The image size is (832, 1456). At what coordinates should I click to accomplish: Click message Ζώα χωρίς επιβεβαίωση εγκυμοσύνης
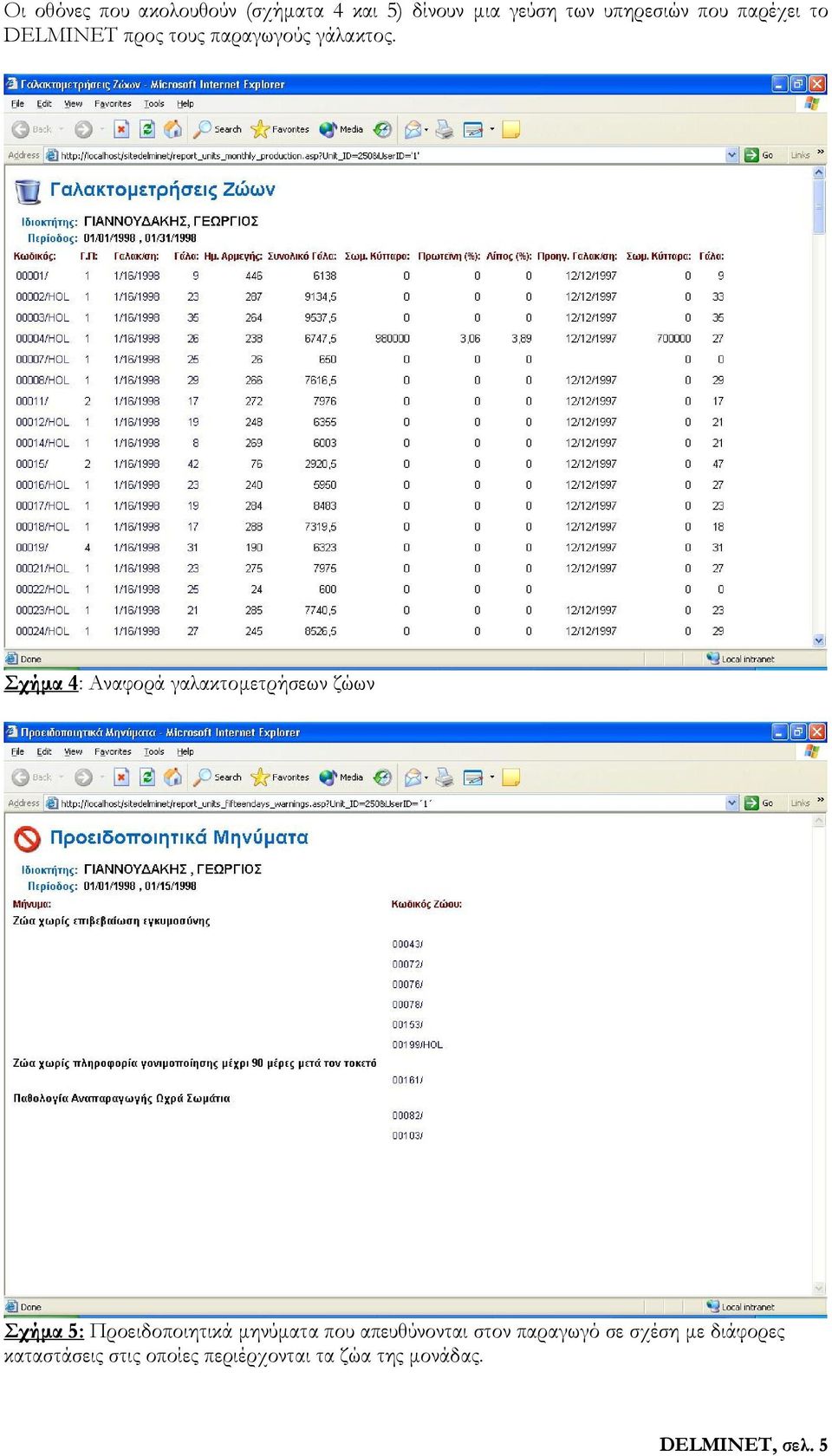click(112, 921)
